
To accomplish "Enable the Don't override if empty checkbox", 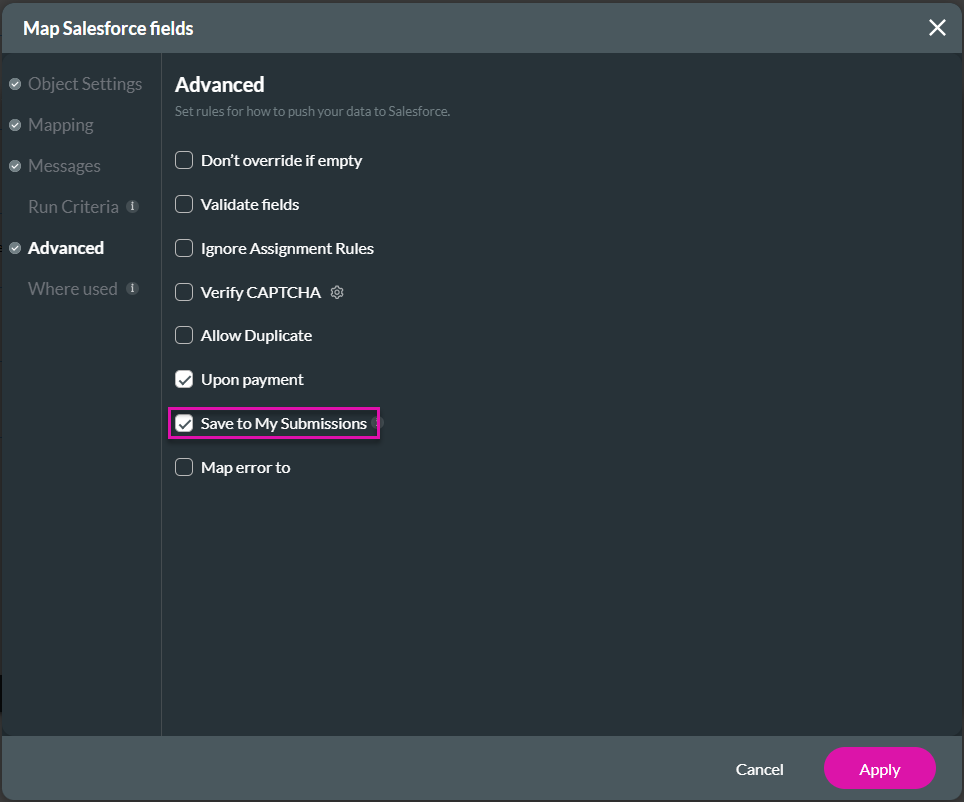I will (x=184, y=160).
